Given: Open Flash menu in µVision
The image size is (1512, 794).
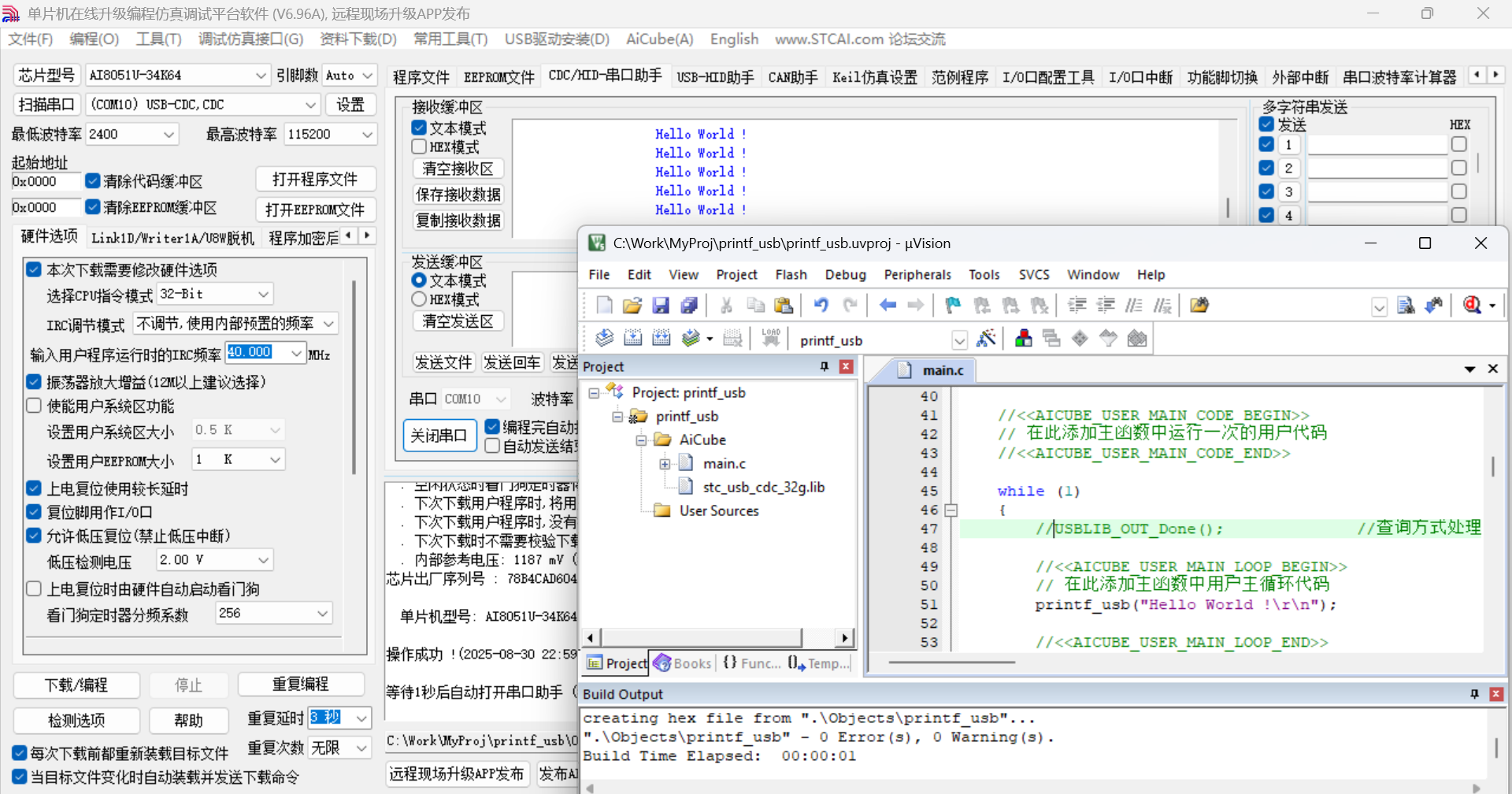Looking at the screenshot, I should (x=791, y=275).
